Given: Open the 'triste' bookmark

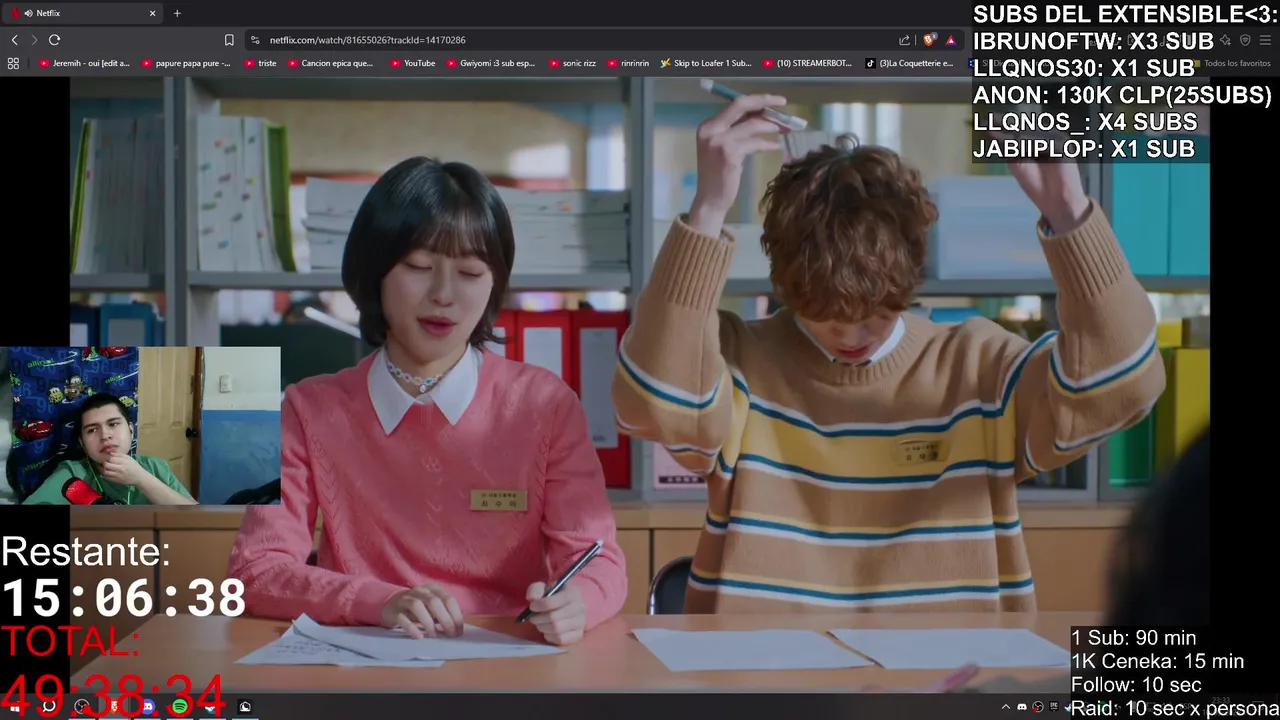Looking at the screenshot, I should click(260, 63).
